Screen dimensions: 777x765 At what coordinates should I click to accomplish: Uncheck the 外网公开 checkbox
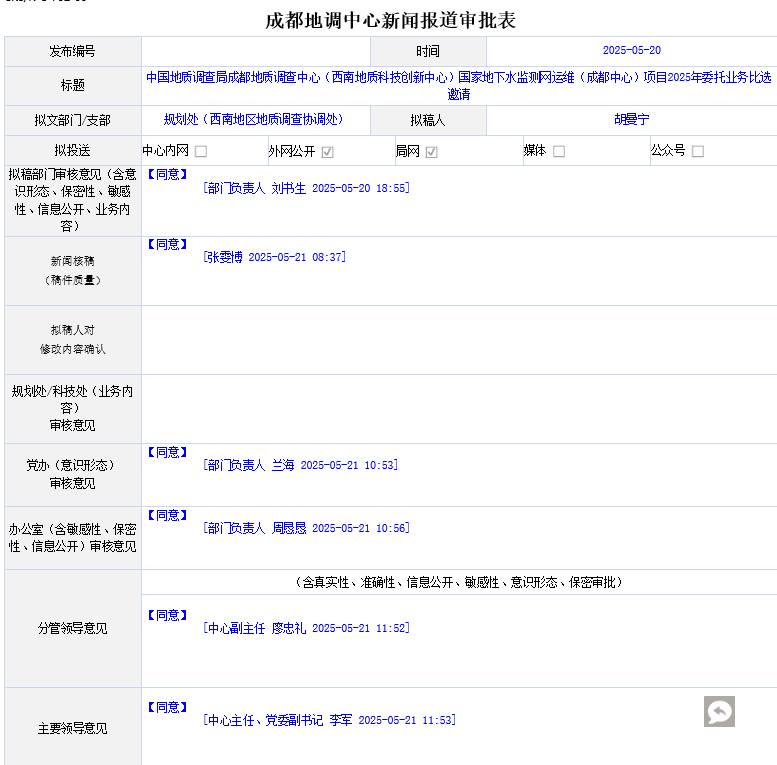coord(327,152)
